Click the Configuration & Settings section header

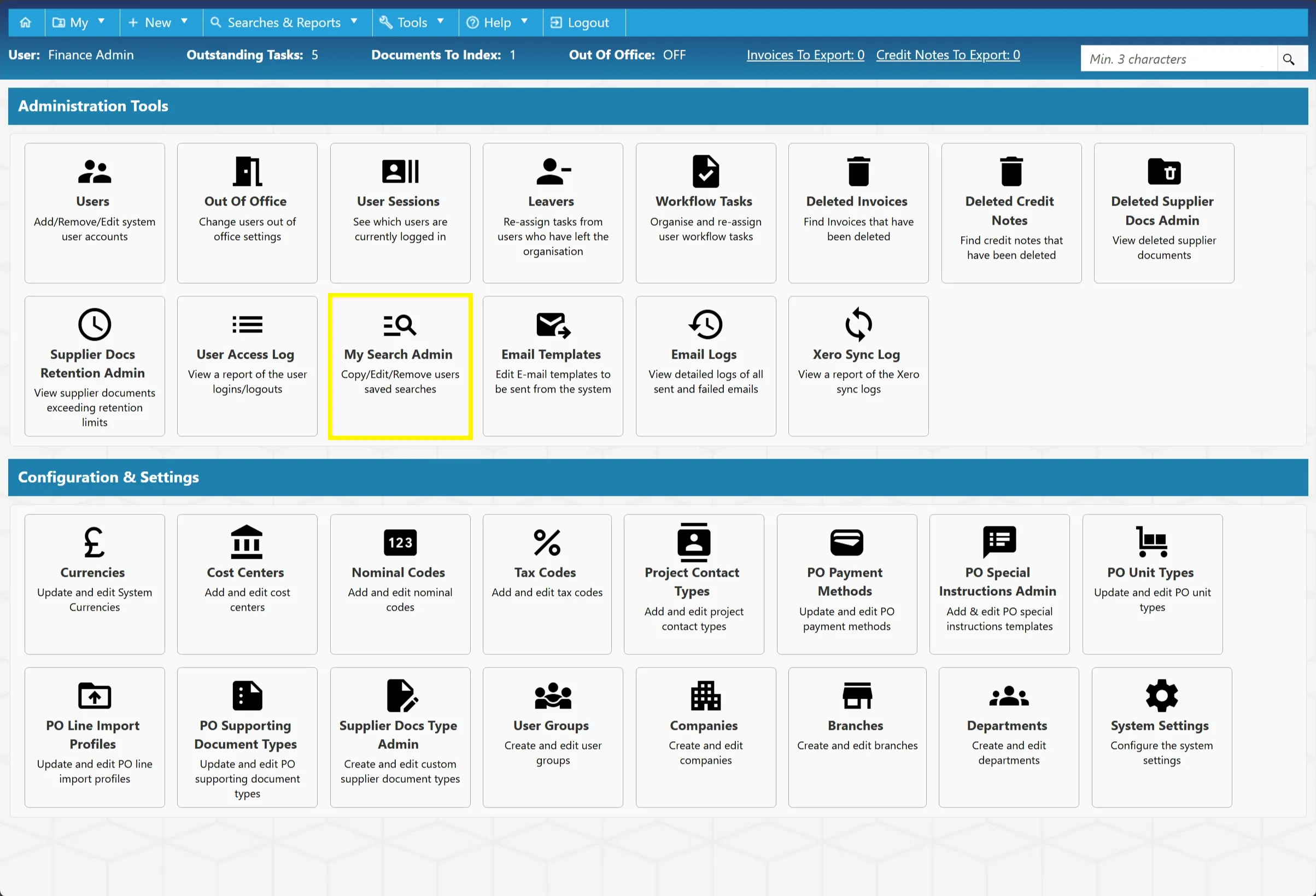[x=658, y=477]
